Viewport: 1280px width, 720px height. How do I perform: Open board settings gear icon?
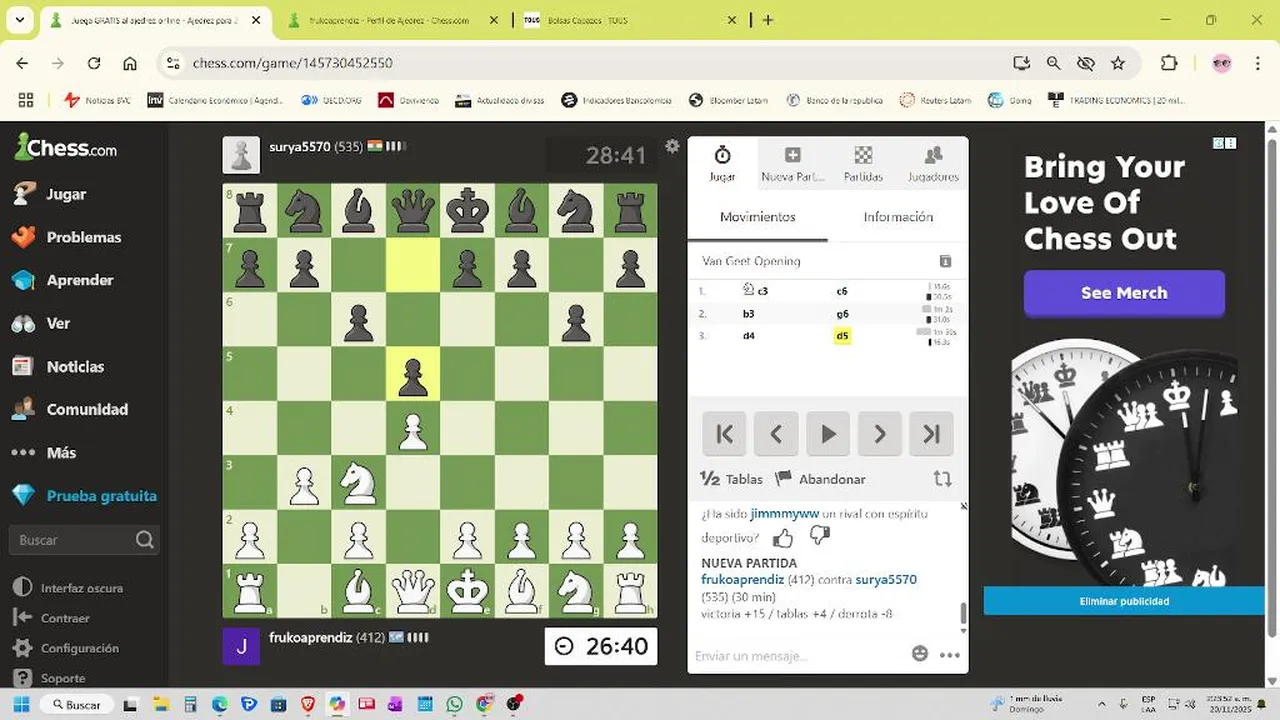tap(672, 146)
